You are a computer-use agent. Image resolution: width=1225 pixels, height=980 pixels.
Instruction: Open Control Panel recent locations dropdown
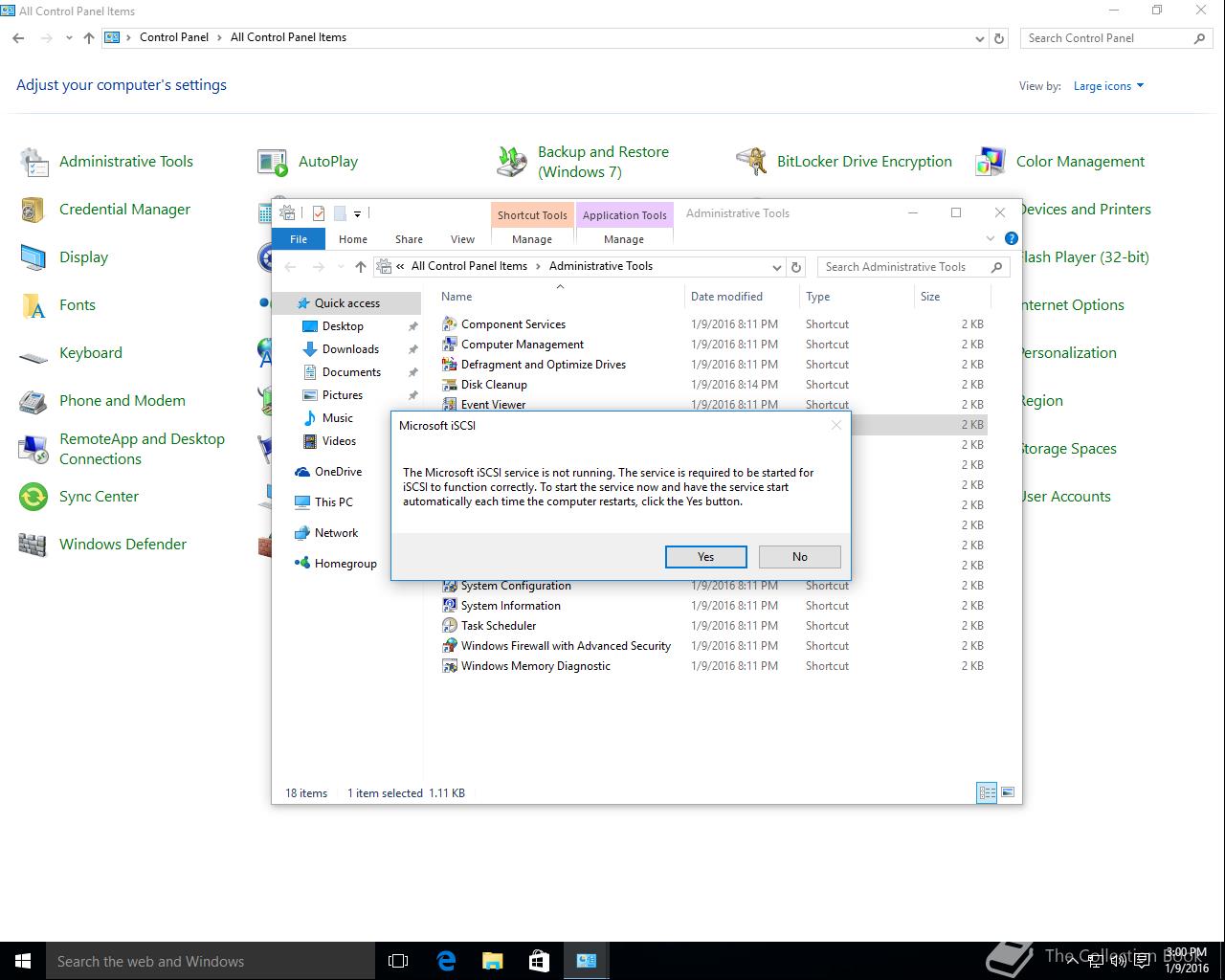coord(69,38)
